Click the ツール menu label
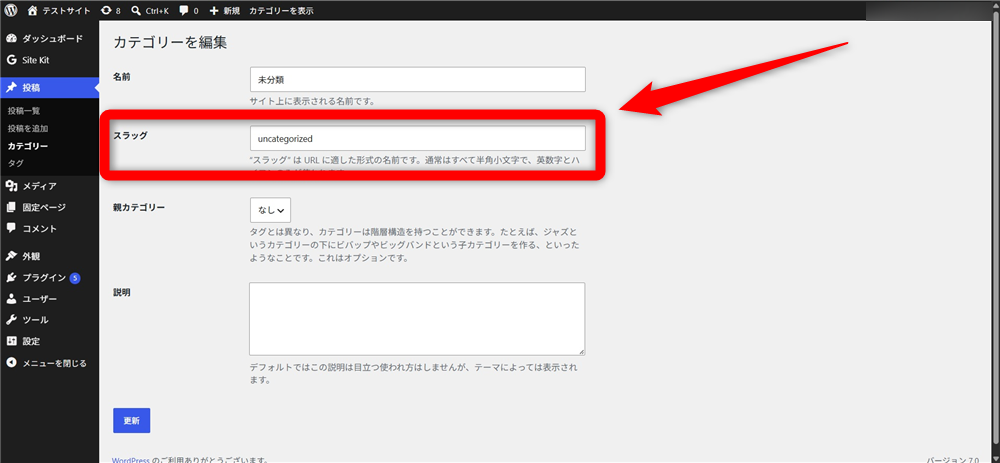Screen dimensions: 1000x463 pyautogui.click(x=35, y=320)
